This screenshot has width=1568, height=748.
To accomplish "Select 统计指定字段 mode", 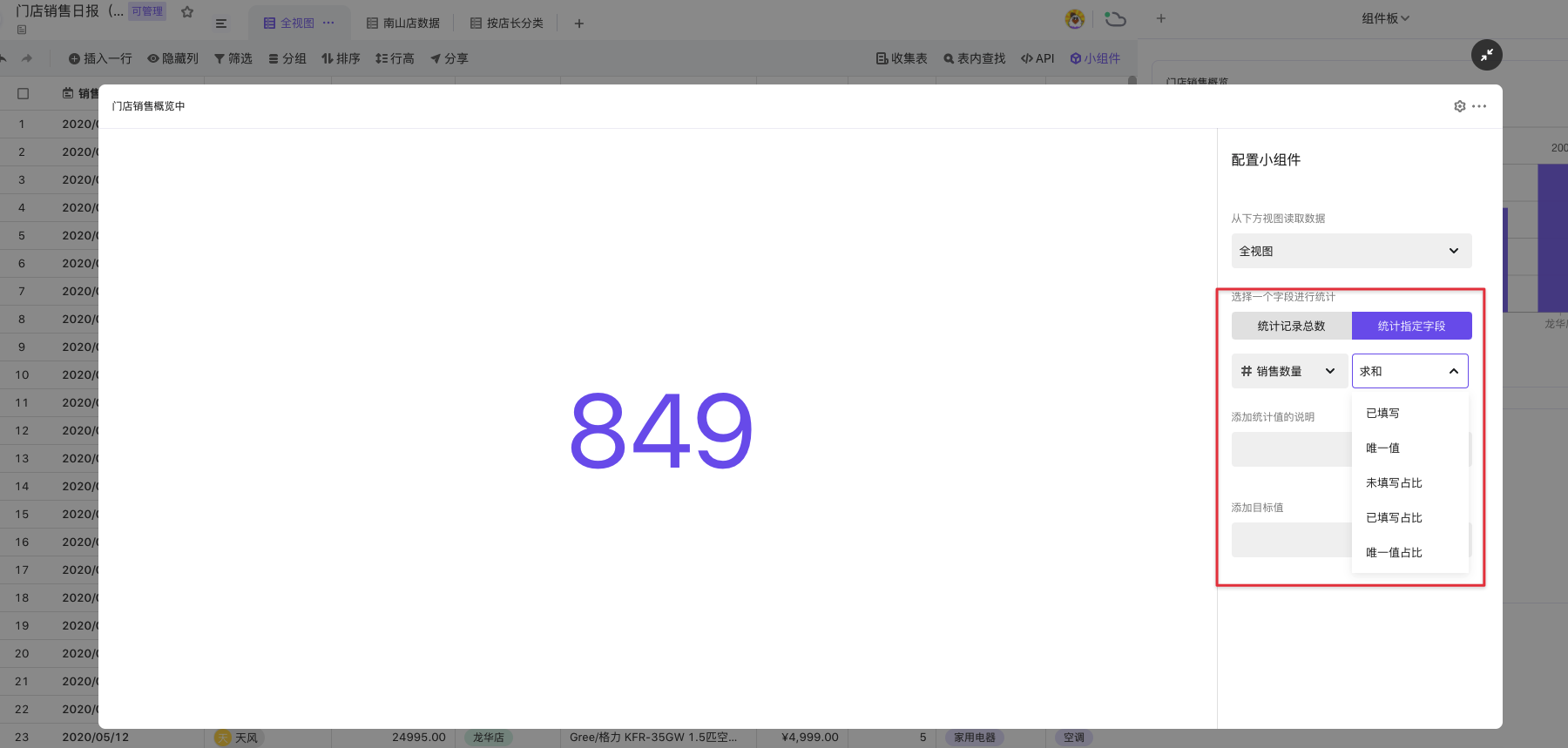I will coord(1411,326).
